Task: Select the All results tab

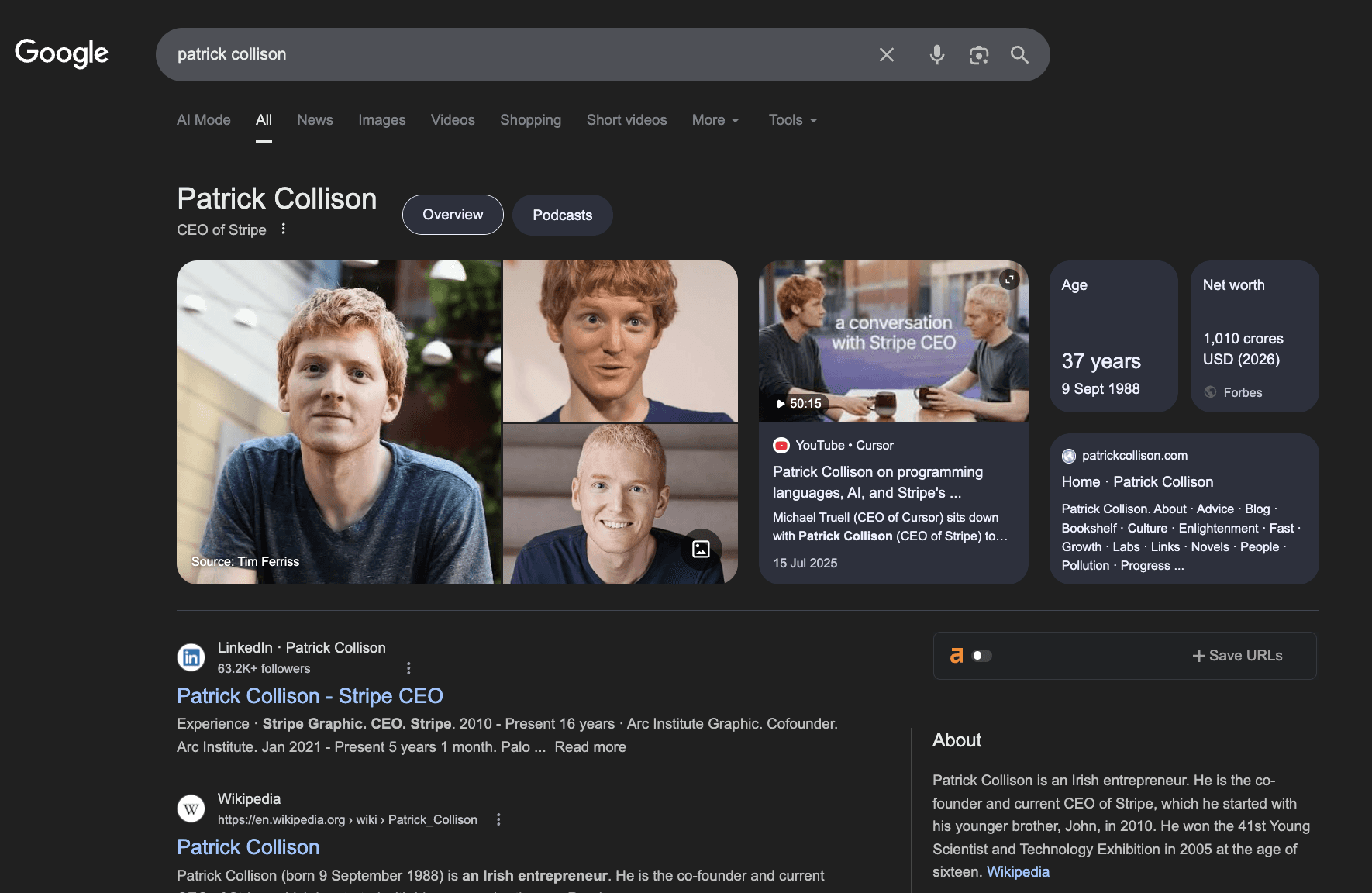Action: [264, 120]
